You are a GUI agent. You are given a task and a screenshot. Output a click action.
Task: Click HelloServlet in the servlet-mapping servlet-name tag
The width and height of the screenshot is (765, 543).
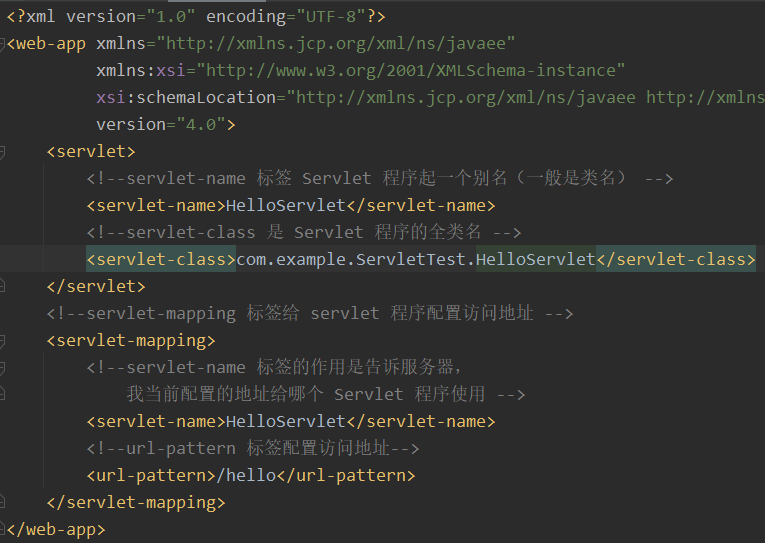[x=286, y=422]
